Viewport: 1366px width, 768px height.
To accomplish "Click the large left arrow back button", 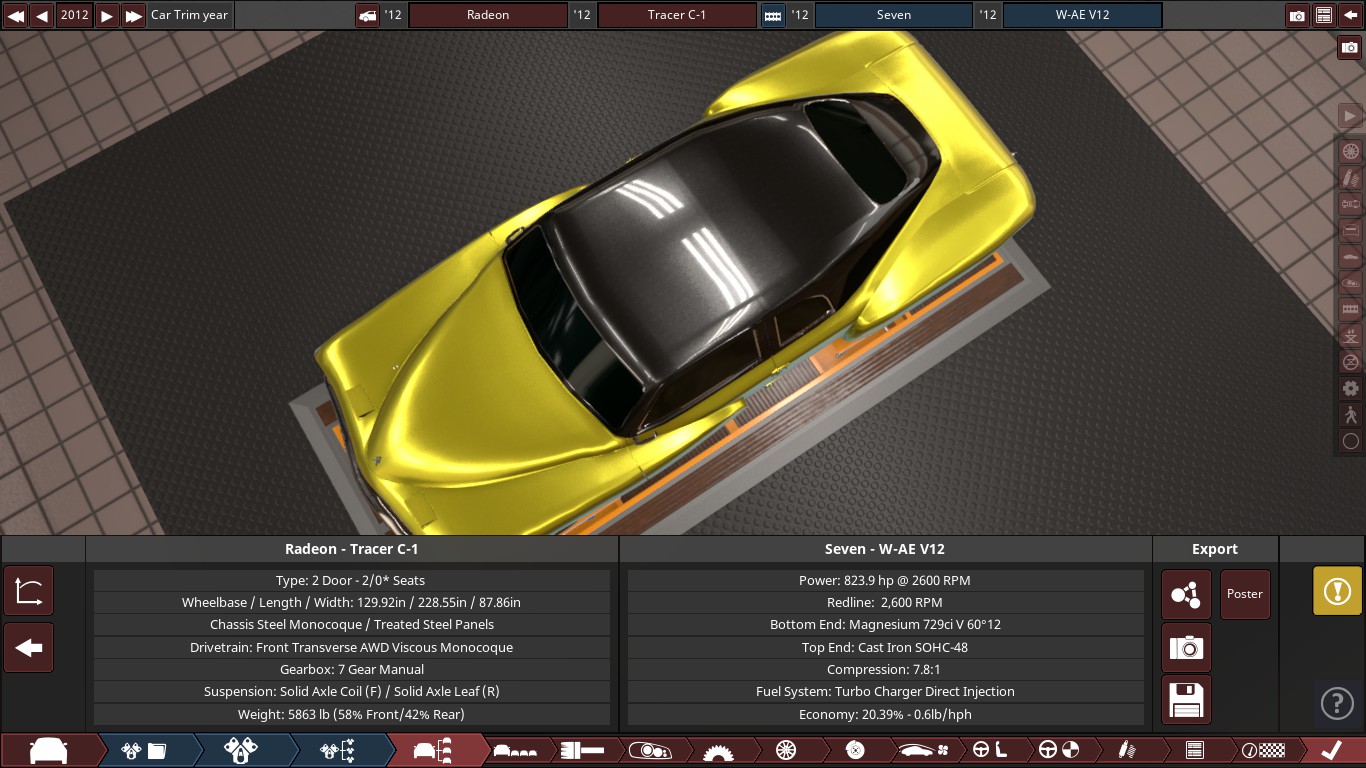I will 29,648.
